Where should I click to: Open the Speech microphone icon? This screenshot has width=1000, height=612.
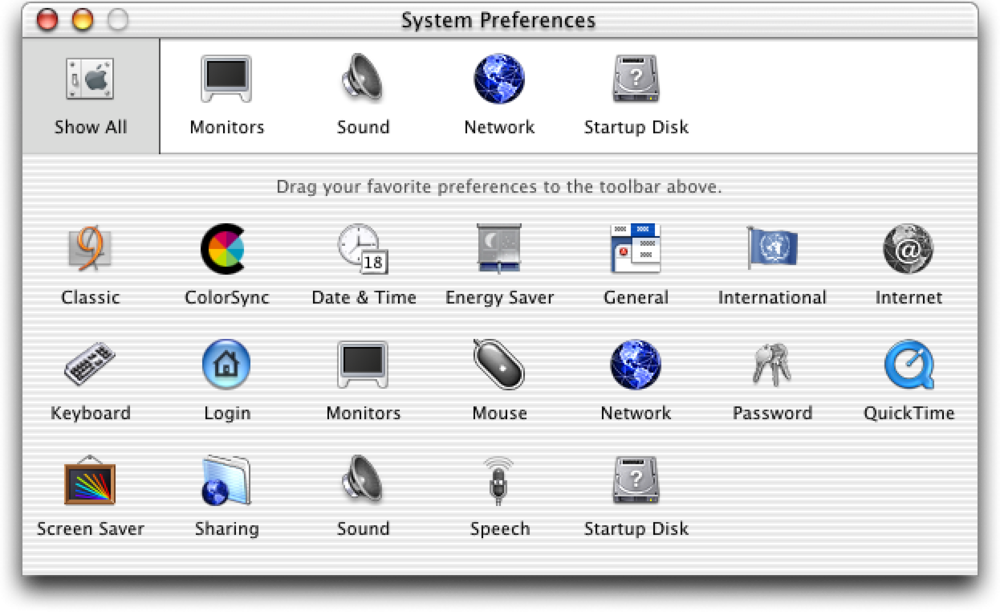click(499, 481)
